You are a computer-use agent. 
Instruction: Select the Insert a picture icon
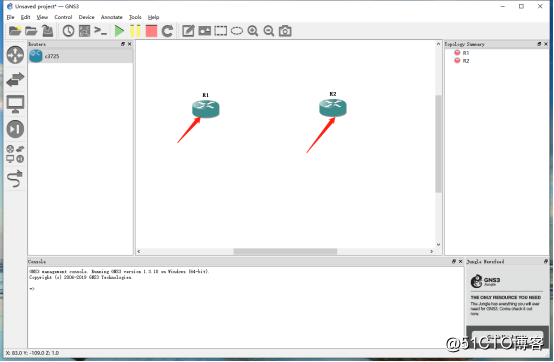point(205,31)
